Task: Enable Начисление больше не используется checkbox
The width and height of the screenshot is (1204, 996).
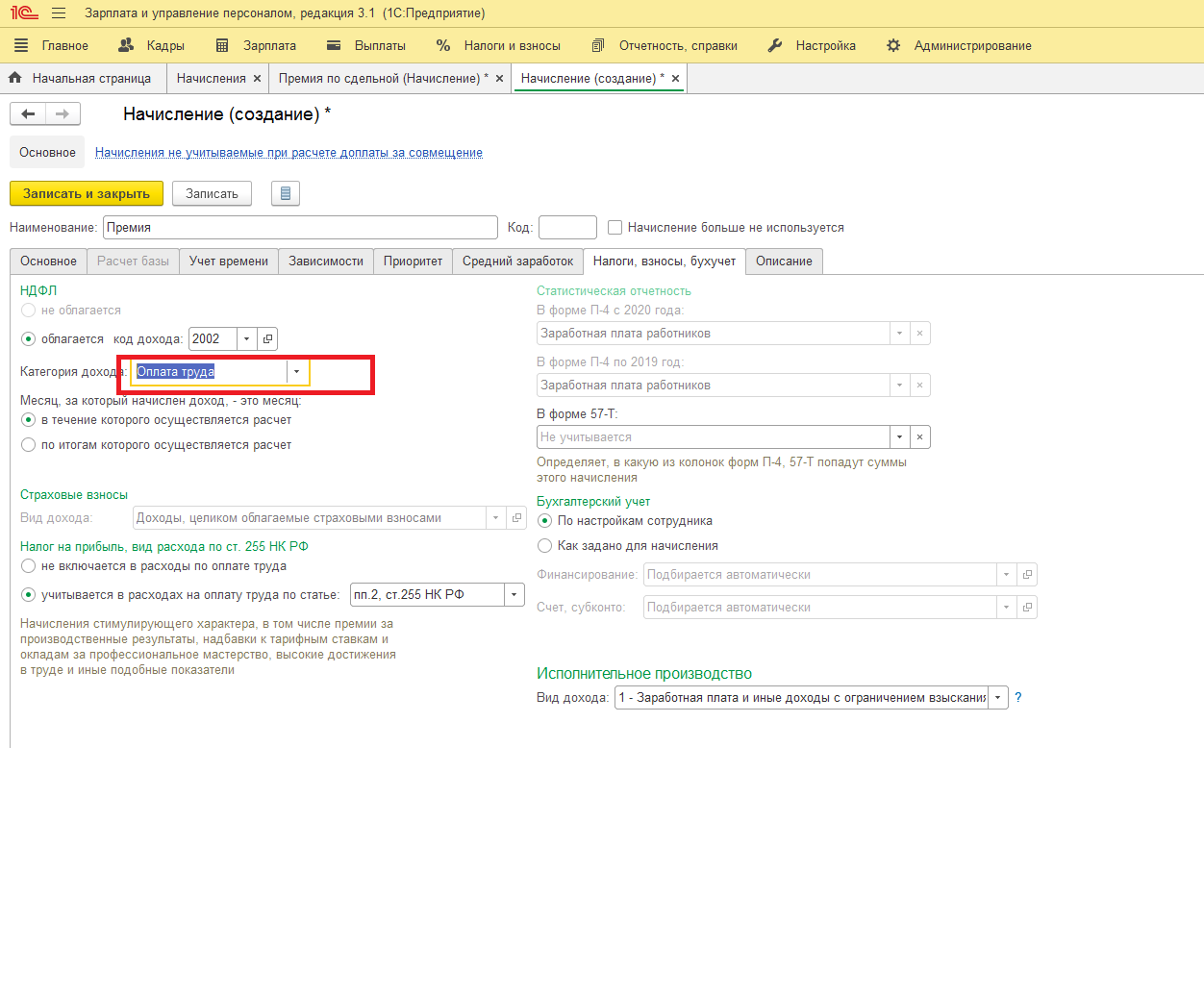Action: pos(615,228)
